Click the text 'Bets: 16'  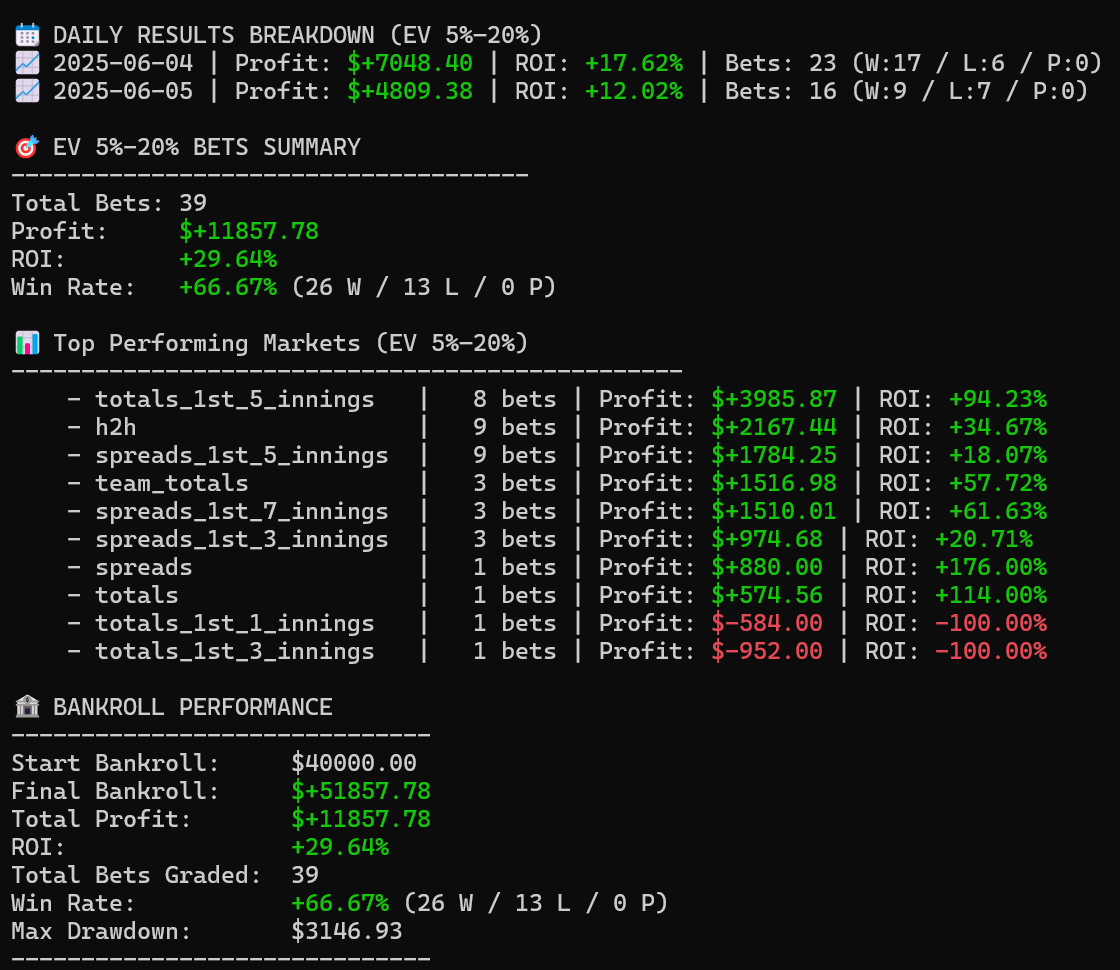click(781, 91)
